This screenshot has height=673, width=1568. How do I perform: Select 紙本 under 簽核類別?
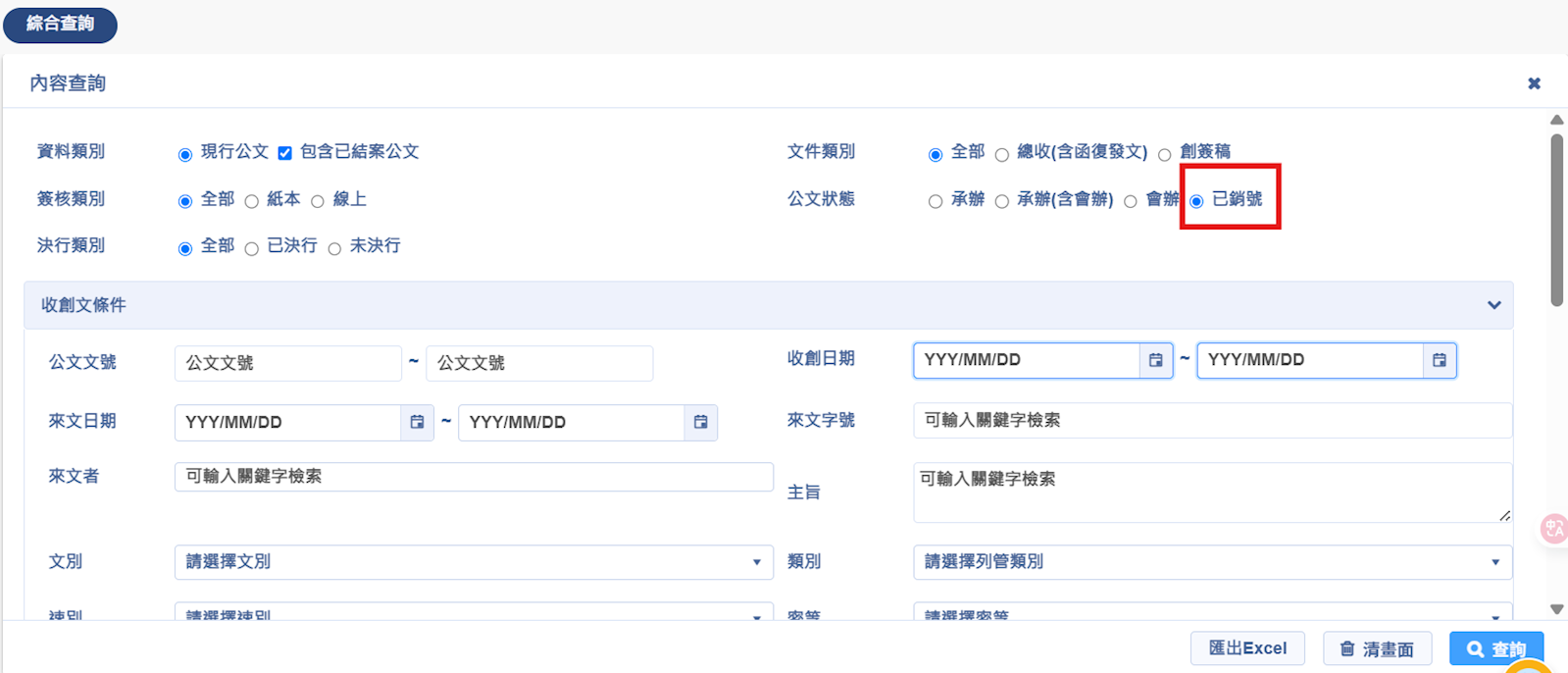point(252,201)
